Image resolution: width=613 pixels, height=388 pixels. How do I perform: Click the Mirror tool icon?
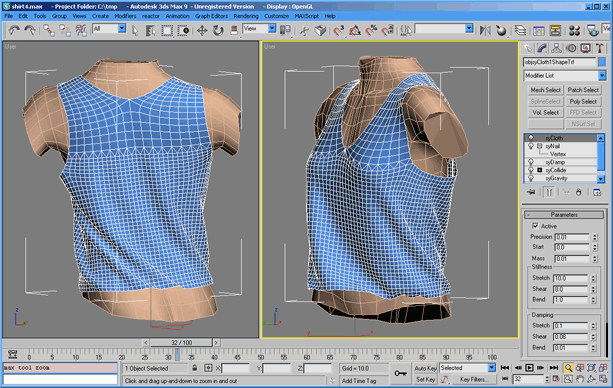[485, 30]
